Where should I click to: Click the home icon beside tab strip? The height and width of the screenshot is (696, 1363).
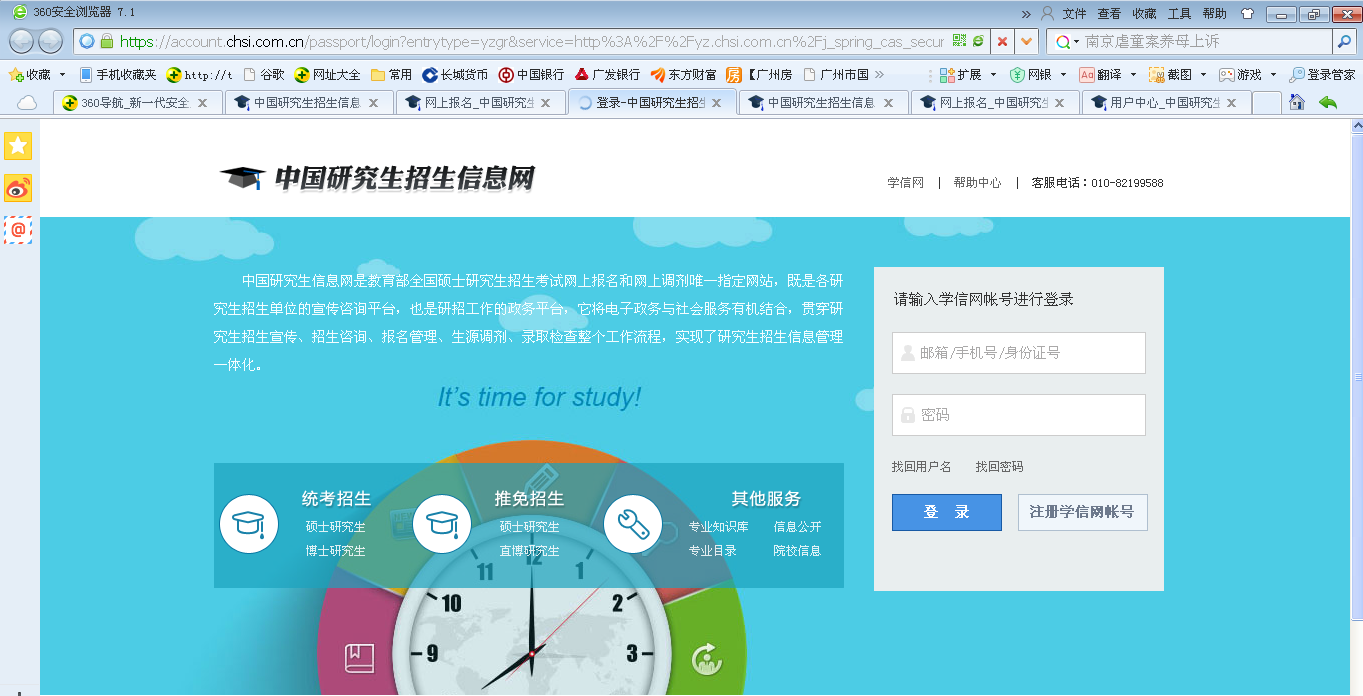pos(1297,102)
